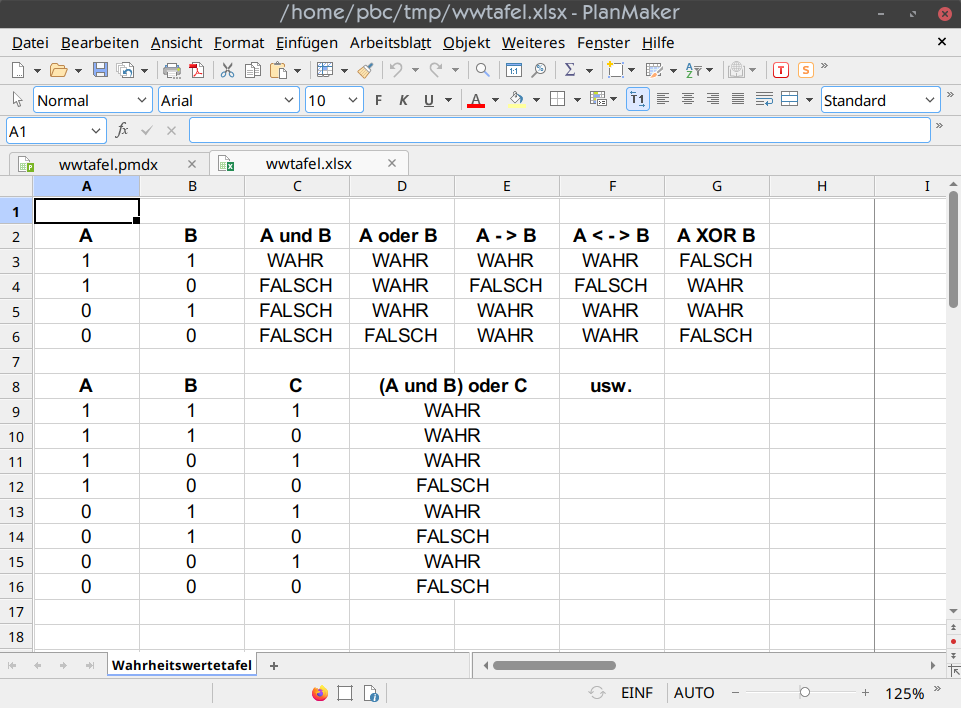Click the EINF insert mode indicator
This screenshot has width=961, height=708.
click(x=637, y=693)
